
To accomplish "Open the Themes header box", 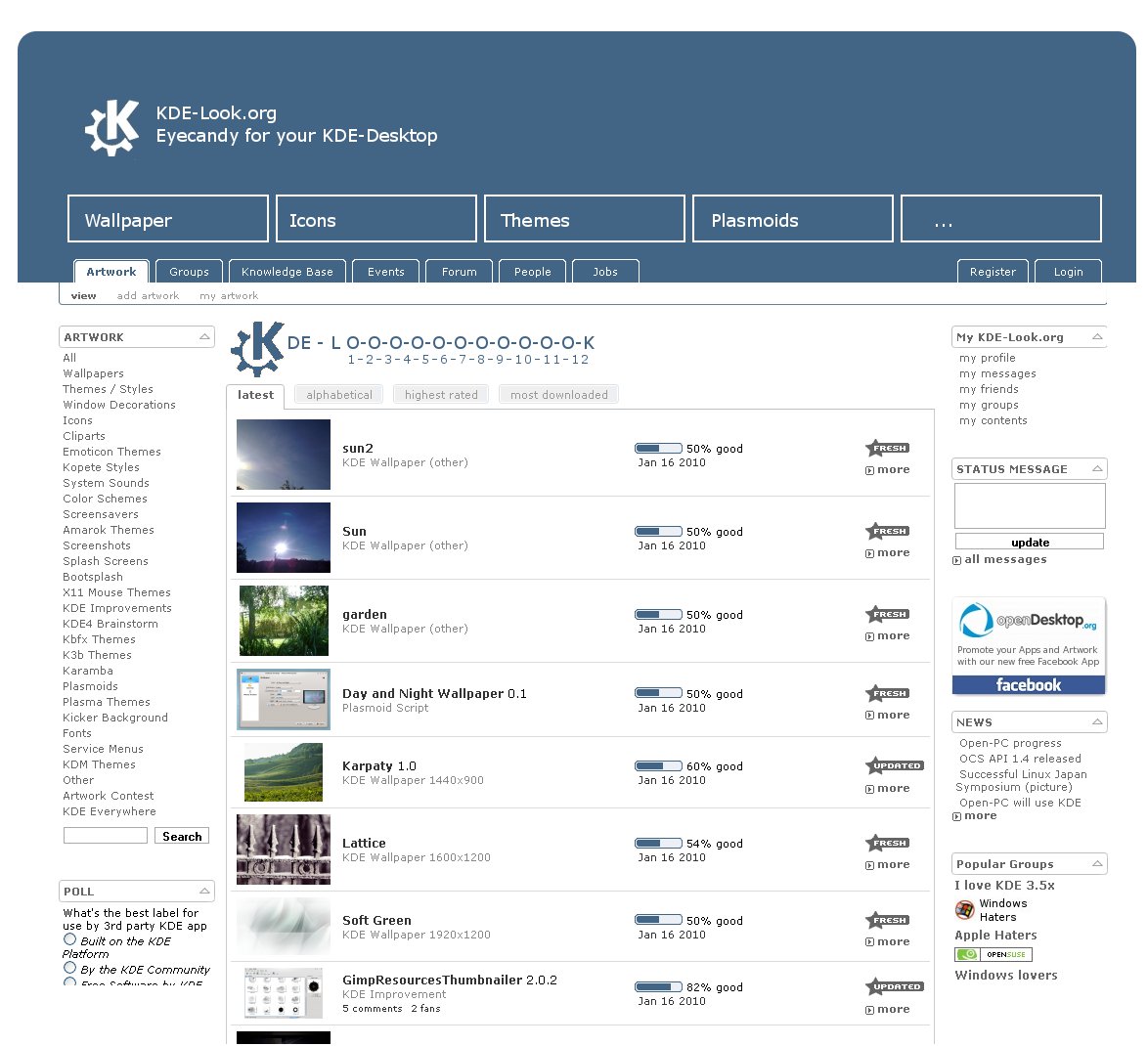I will coord(584,218).
